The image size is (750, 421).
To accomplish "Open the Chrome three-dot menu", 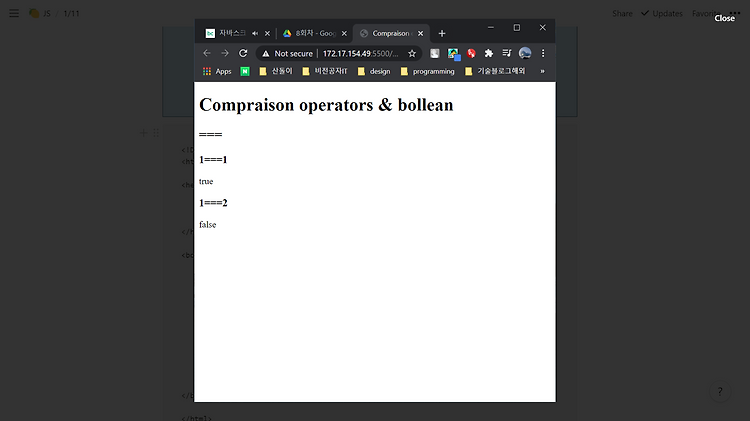I will [x=543, y=53].
